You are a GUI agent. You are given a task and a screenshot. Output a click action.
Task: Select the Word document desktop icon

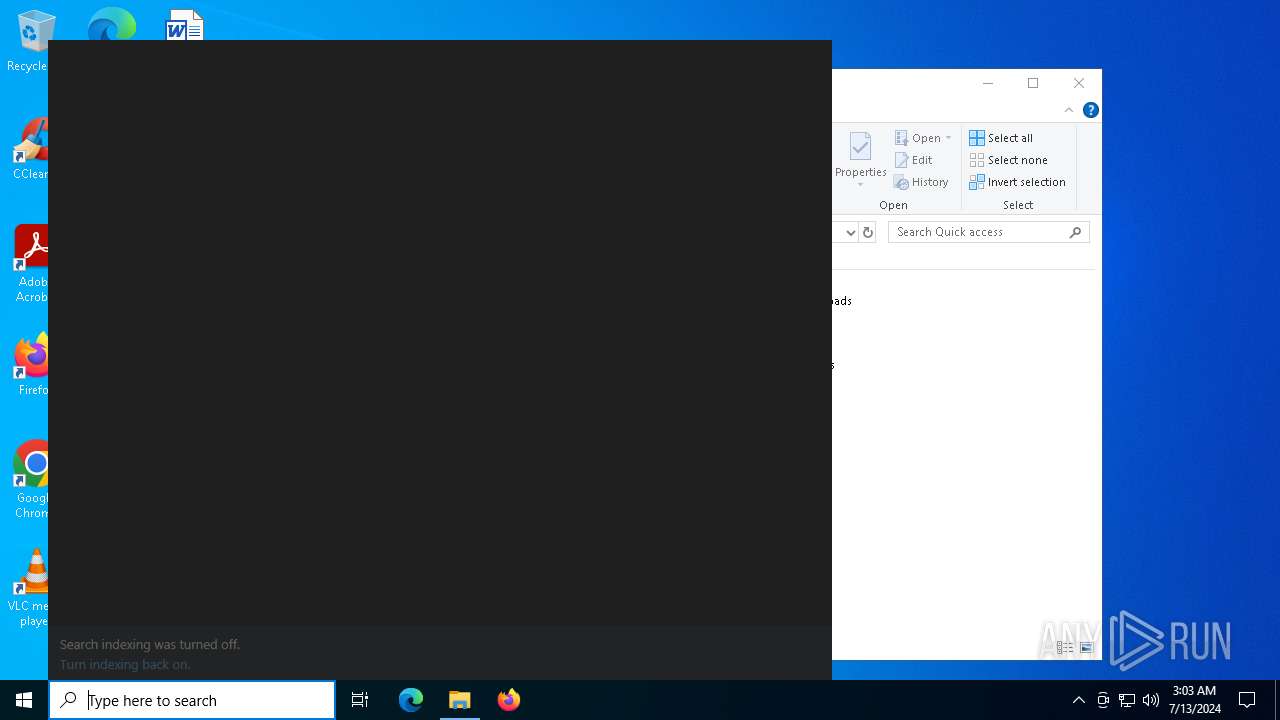pyautogui.click(x=185, y=25)
